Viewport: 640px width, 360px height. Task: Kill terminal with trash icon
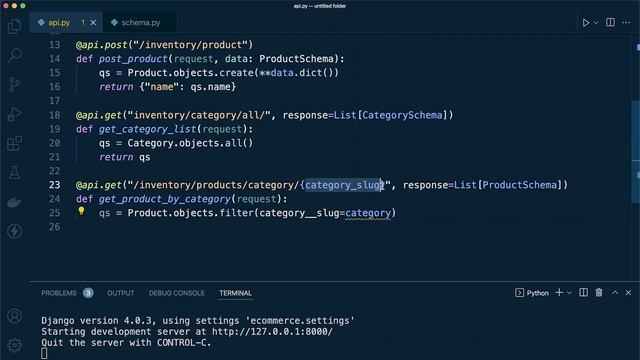pos(599,293)
